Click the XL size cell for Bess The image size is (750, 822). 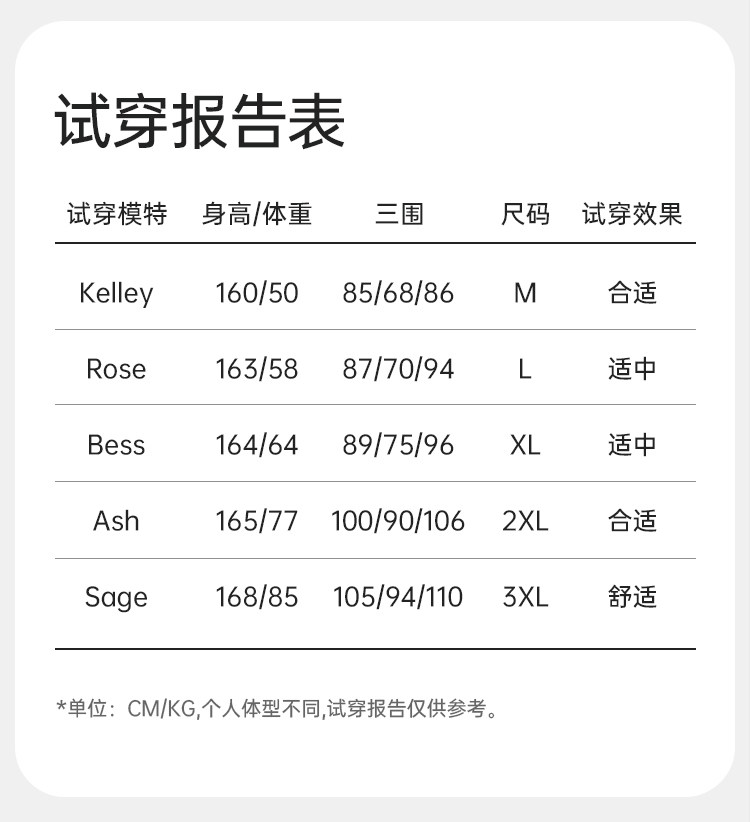[525, 445]
